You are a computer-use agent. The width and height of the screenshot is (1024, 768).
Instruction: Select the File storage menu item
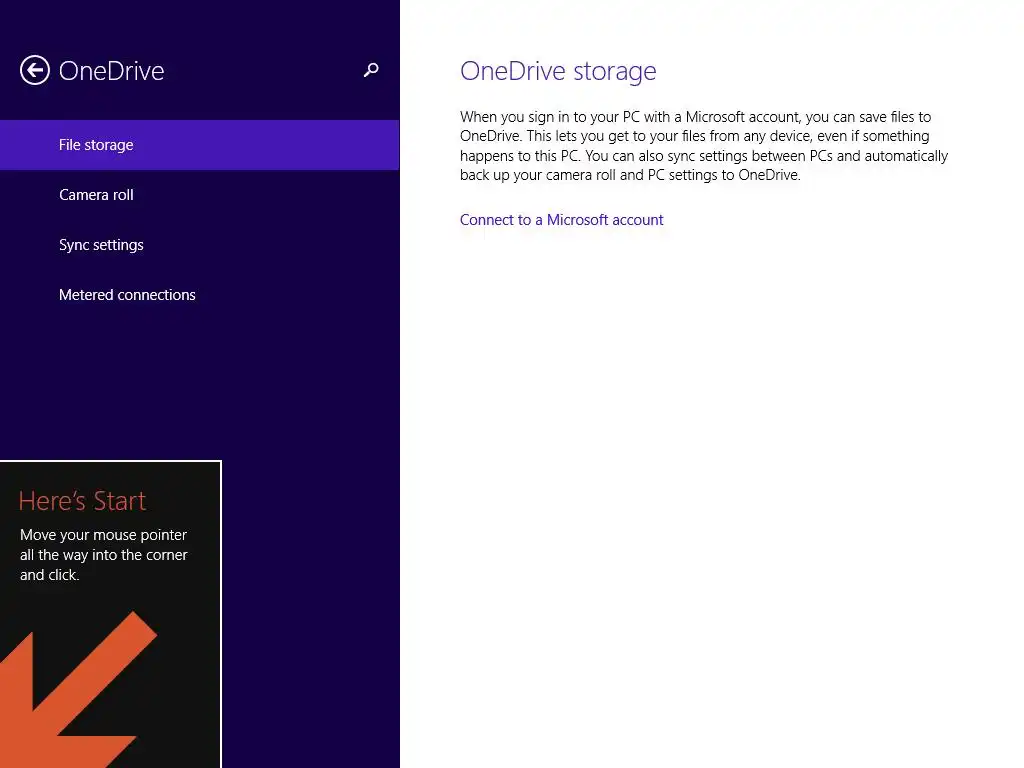[199, 145]
